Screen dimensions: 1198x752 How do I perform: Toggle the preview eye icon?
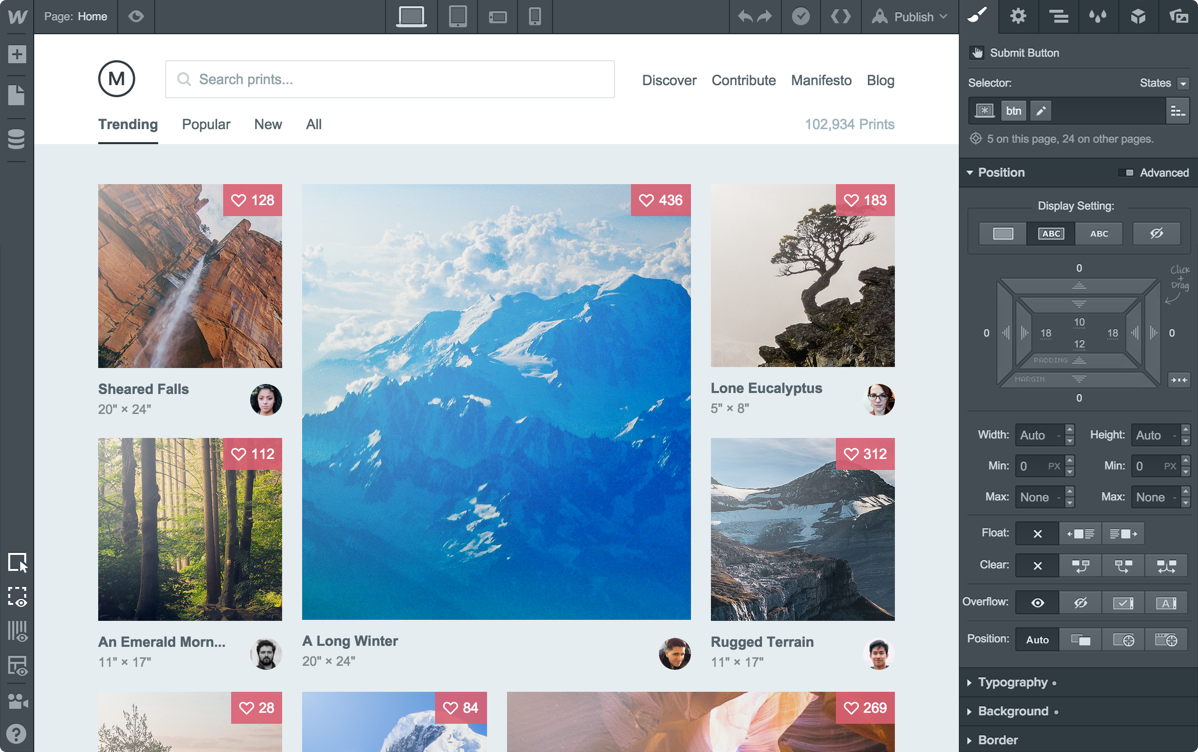pyautogui.click(x=136, y=16)
